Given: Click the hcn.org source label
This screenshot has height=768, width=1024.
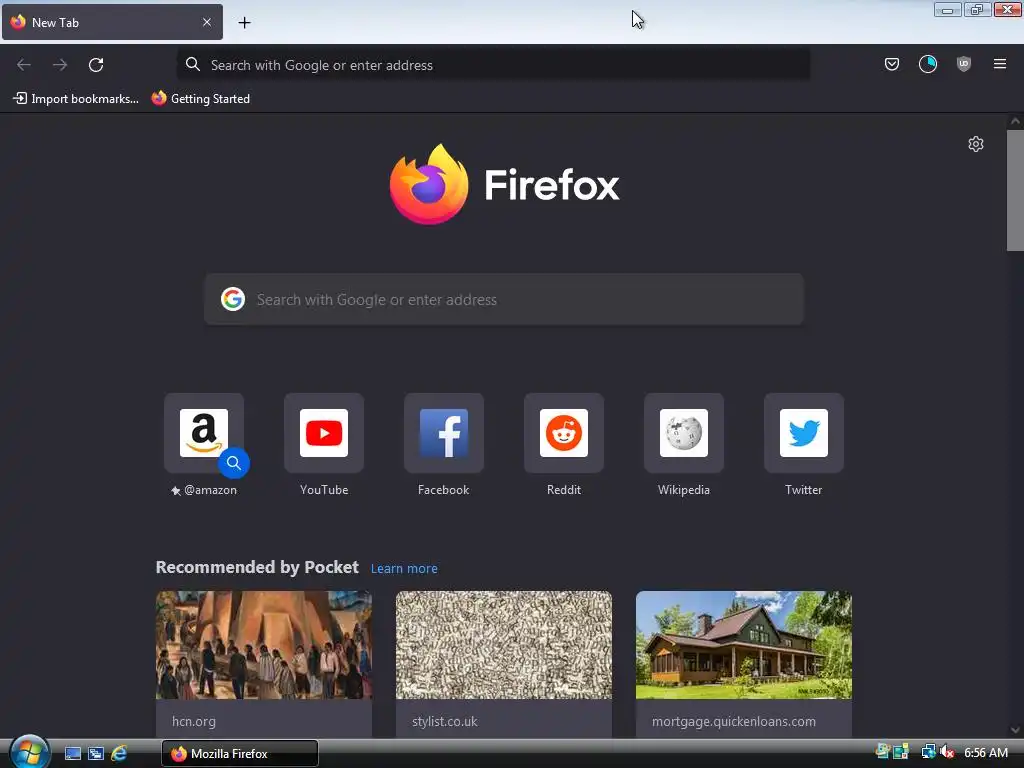Looking at the screenshot, I should [x=194, y=722].
